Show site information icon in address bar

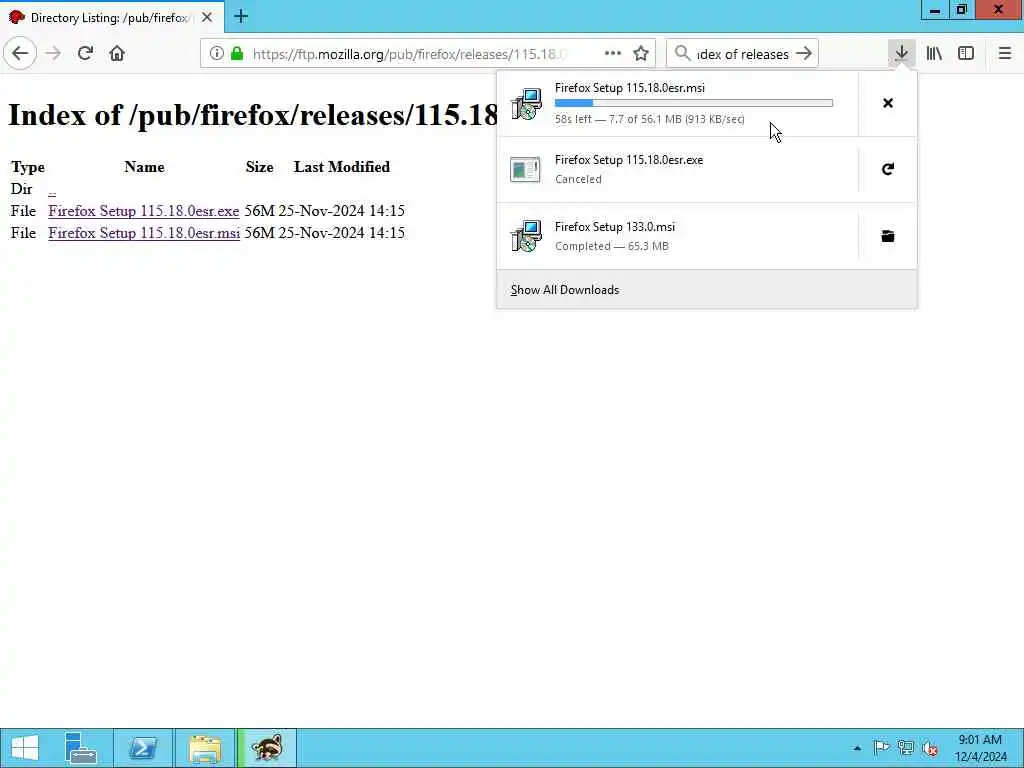pos(217,54)
